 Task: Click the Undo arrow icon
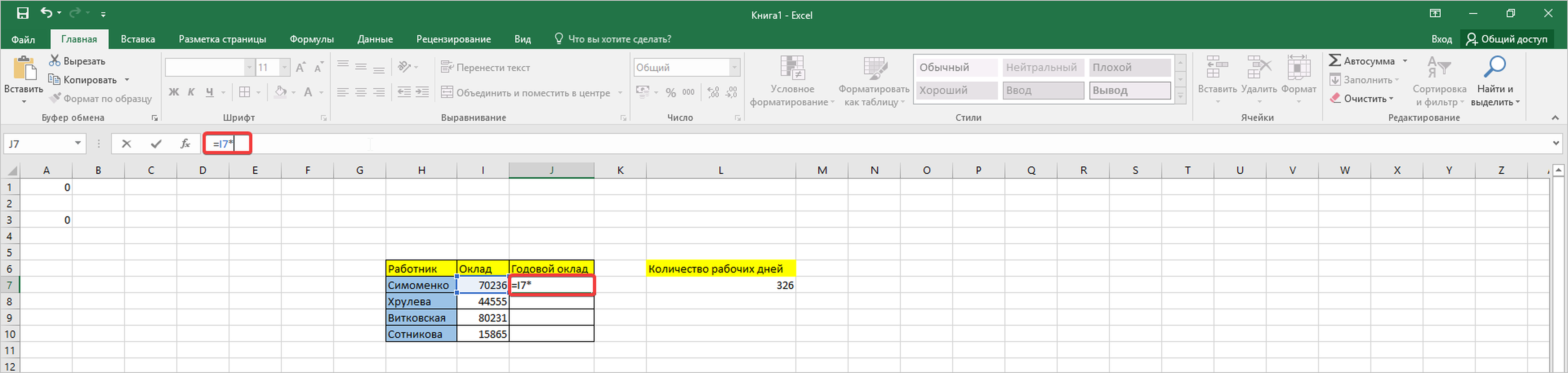(x=46, y=13)
